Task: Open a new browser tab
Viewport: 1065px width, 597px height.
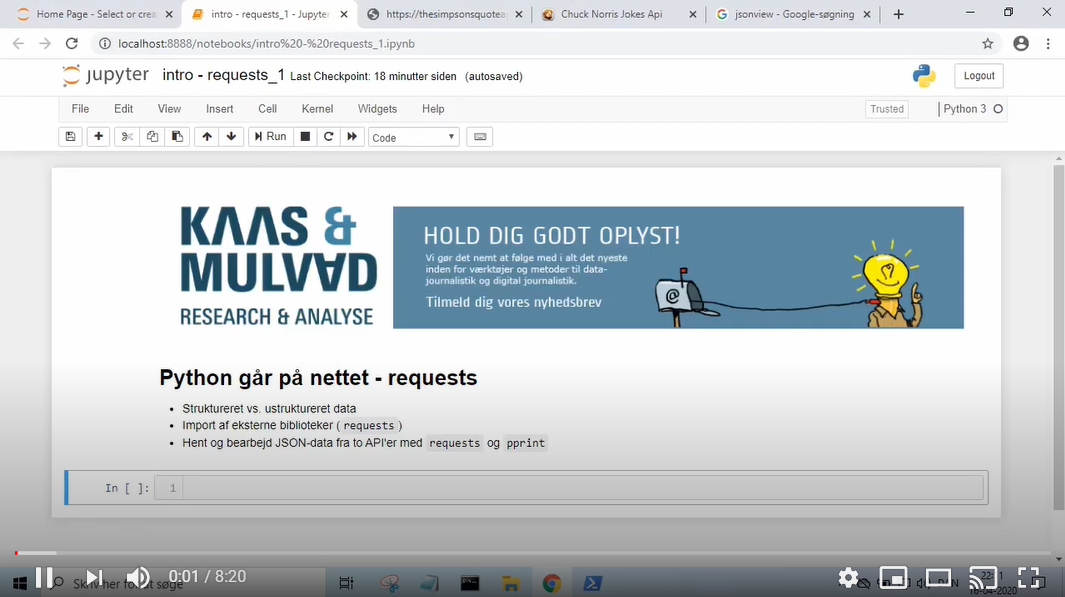Action: coord(899,14)
